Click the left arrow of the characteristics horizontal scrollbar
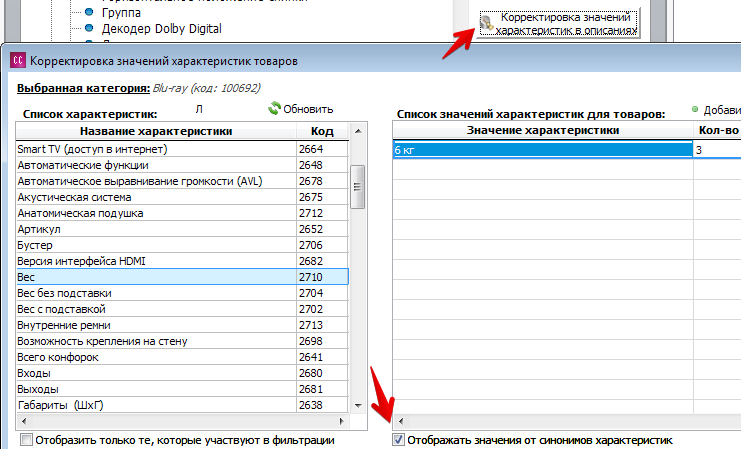The width and height of the screenshot is (741, 449). (24, 421)
